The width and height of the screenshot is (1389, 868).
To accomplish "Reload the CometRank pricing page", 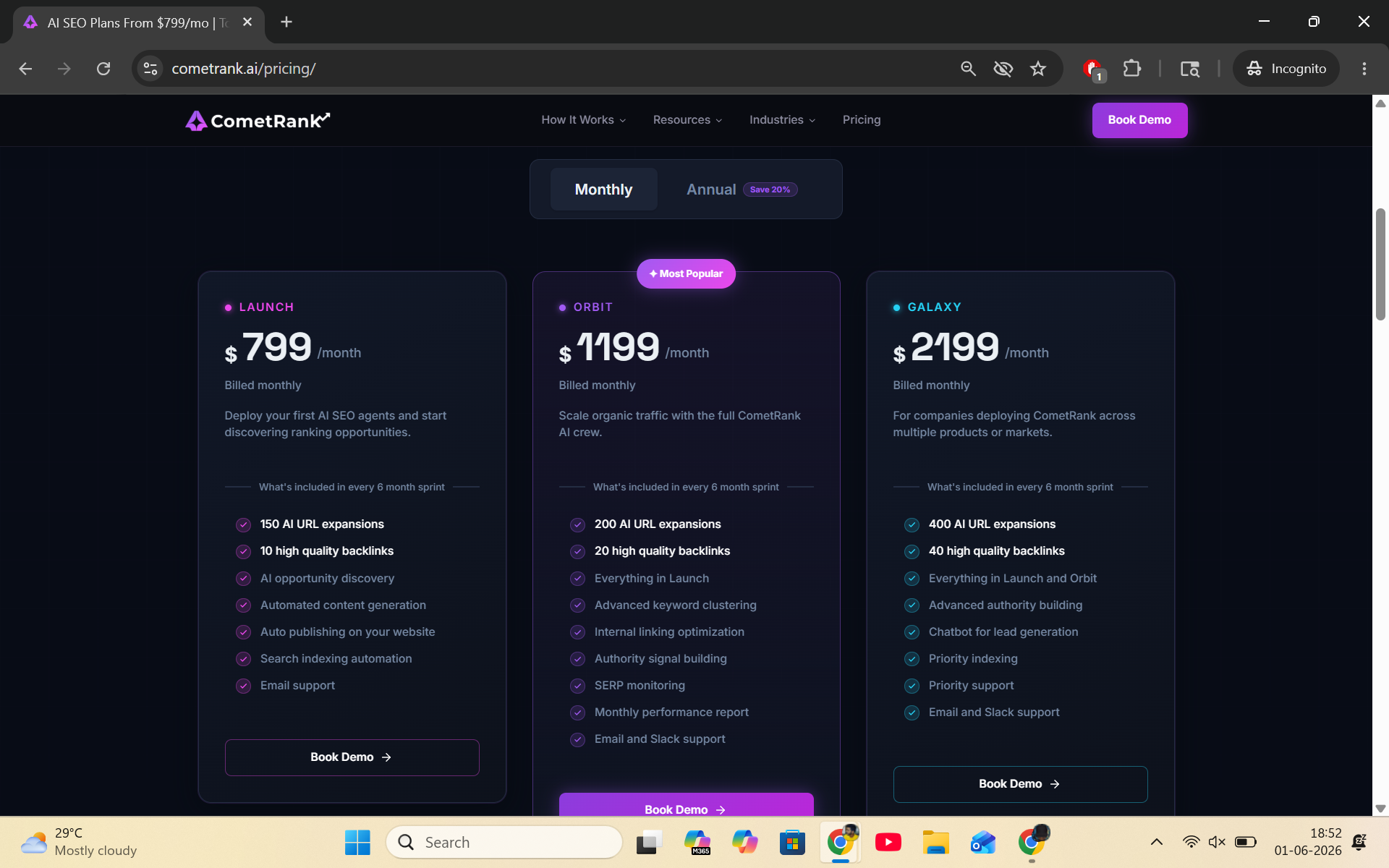I will coord(103,69).
